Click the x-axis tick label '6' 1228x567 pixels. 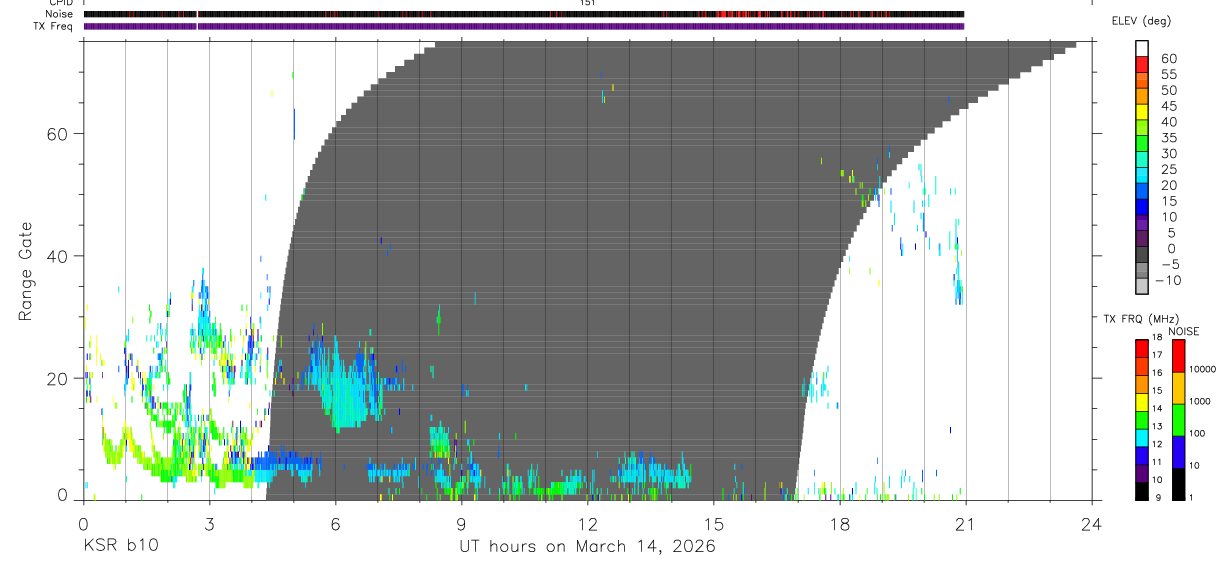pos(336,523)
